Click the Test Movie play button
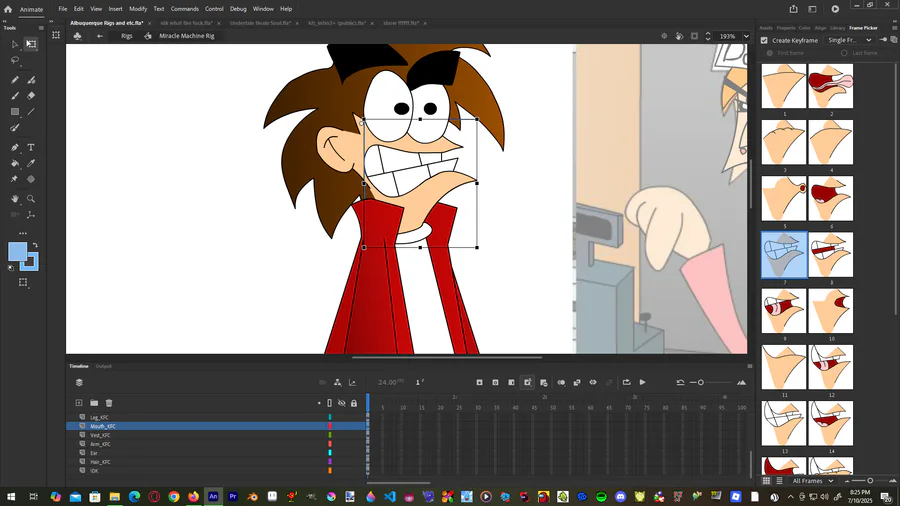The width and height of the screenshot is (900, 506). pyautogui.click(x=835, y=9)
